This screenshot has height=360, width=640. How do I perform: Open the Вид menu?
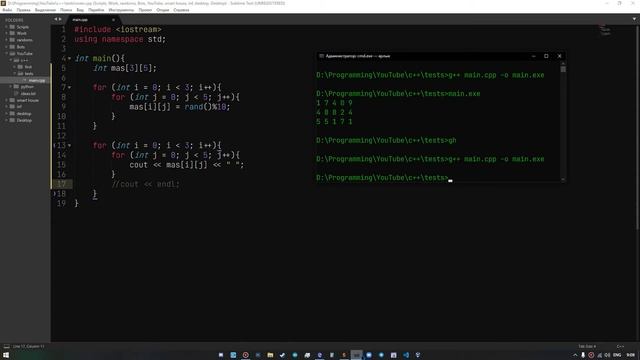coord(80,10)
